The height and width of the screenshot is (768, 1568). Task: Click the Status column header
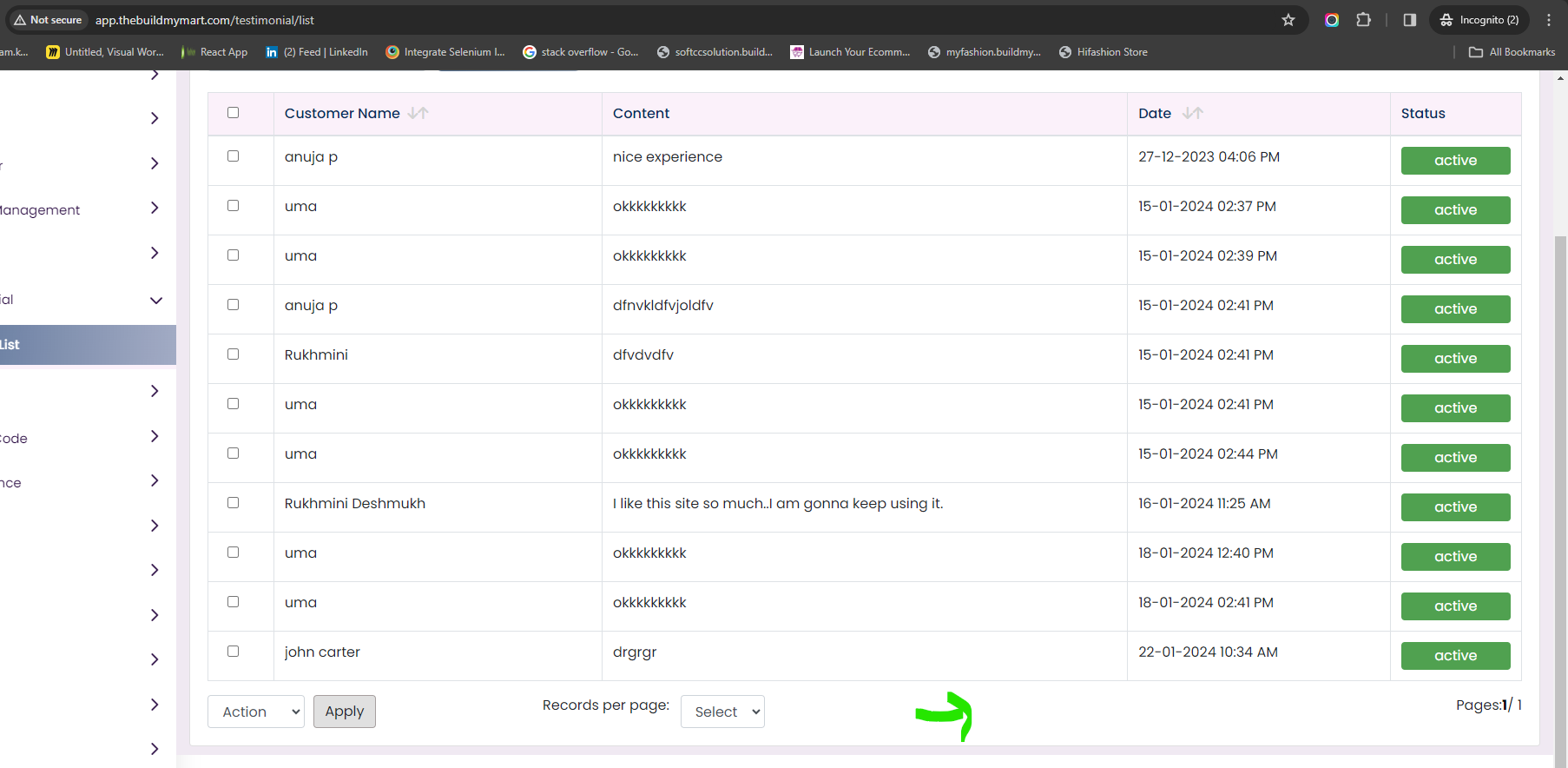coord(1423,114)
